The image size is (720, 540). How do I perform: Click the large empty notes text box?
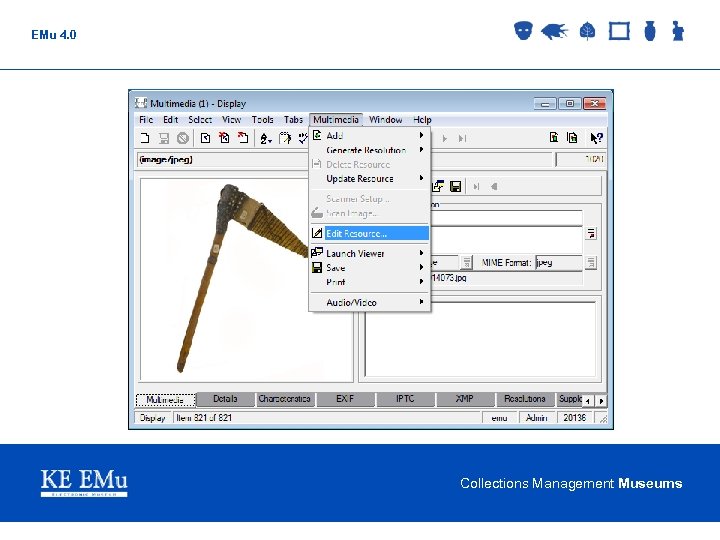point(480,339)
